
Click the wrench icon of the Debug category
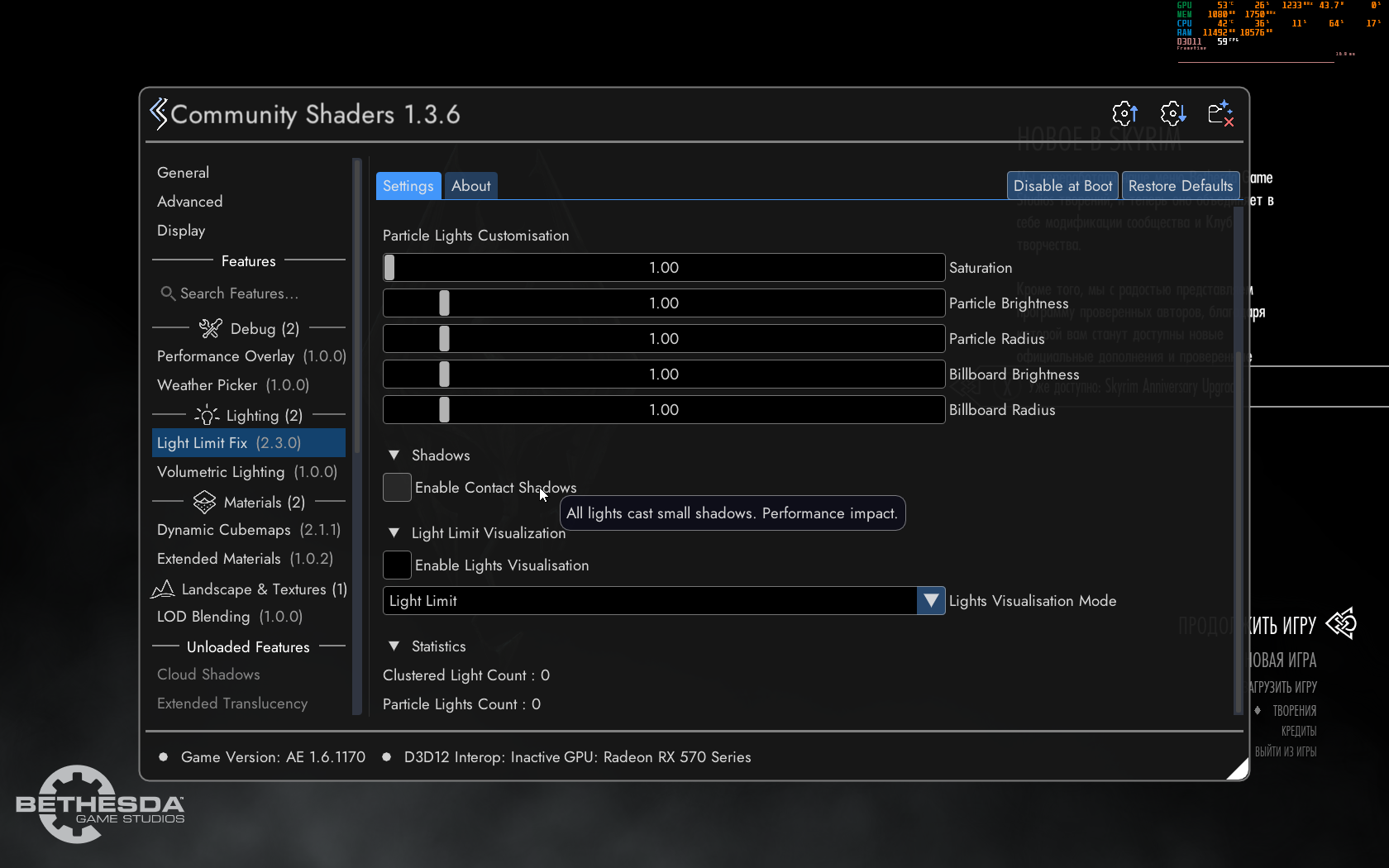[210, 328]
